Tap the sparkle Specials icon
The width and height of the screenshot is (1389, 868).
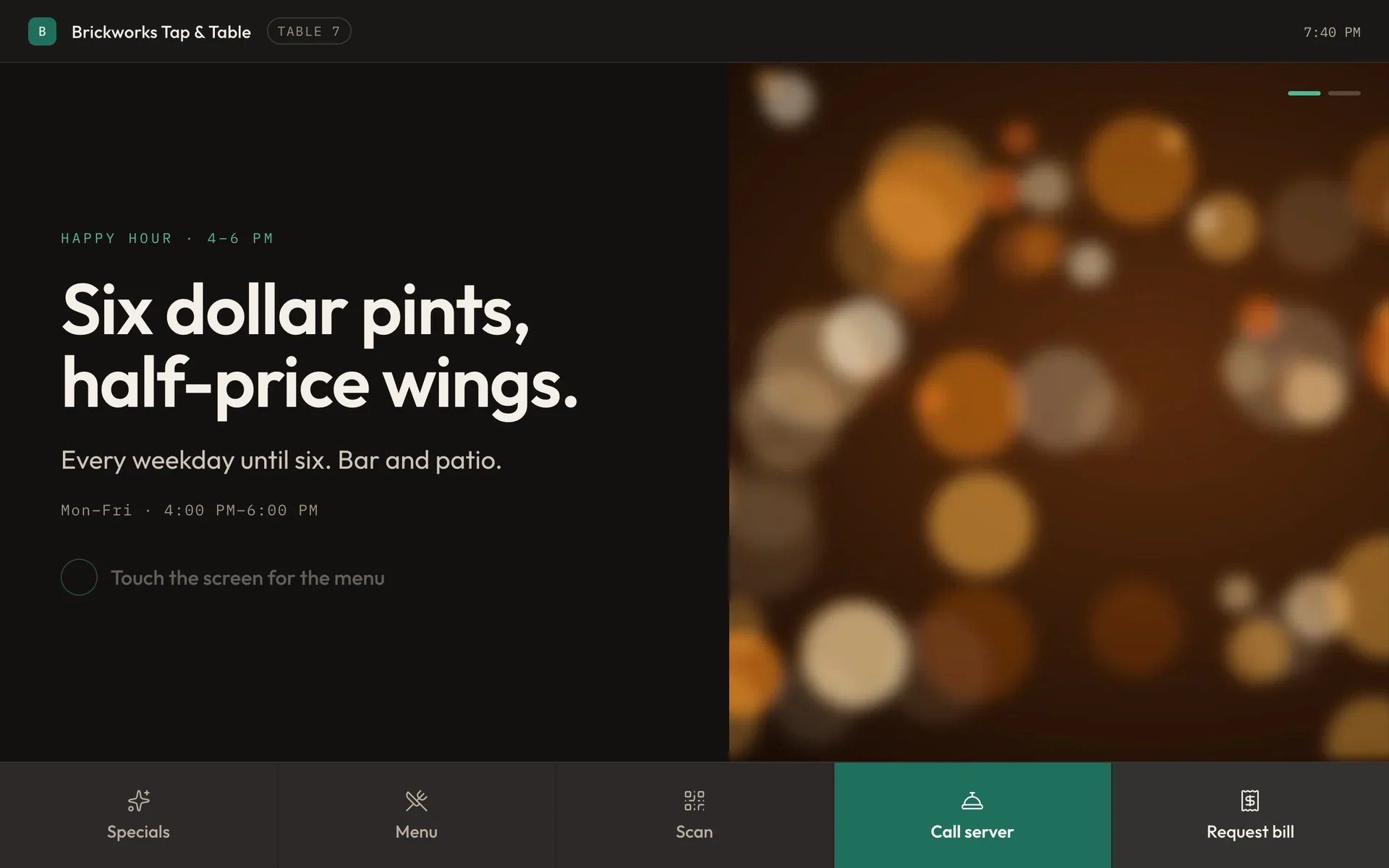click(x=138, y=801)
